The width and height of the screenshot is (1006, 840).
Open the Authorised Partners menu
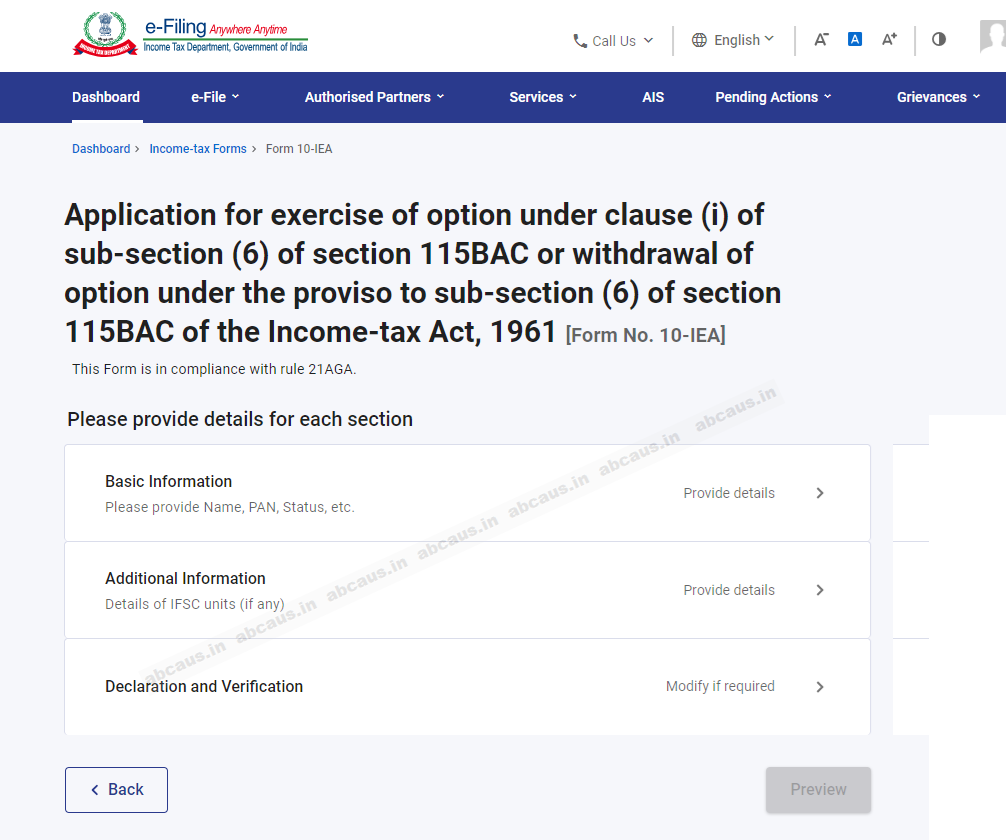coord(374,97)
